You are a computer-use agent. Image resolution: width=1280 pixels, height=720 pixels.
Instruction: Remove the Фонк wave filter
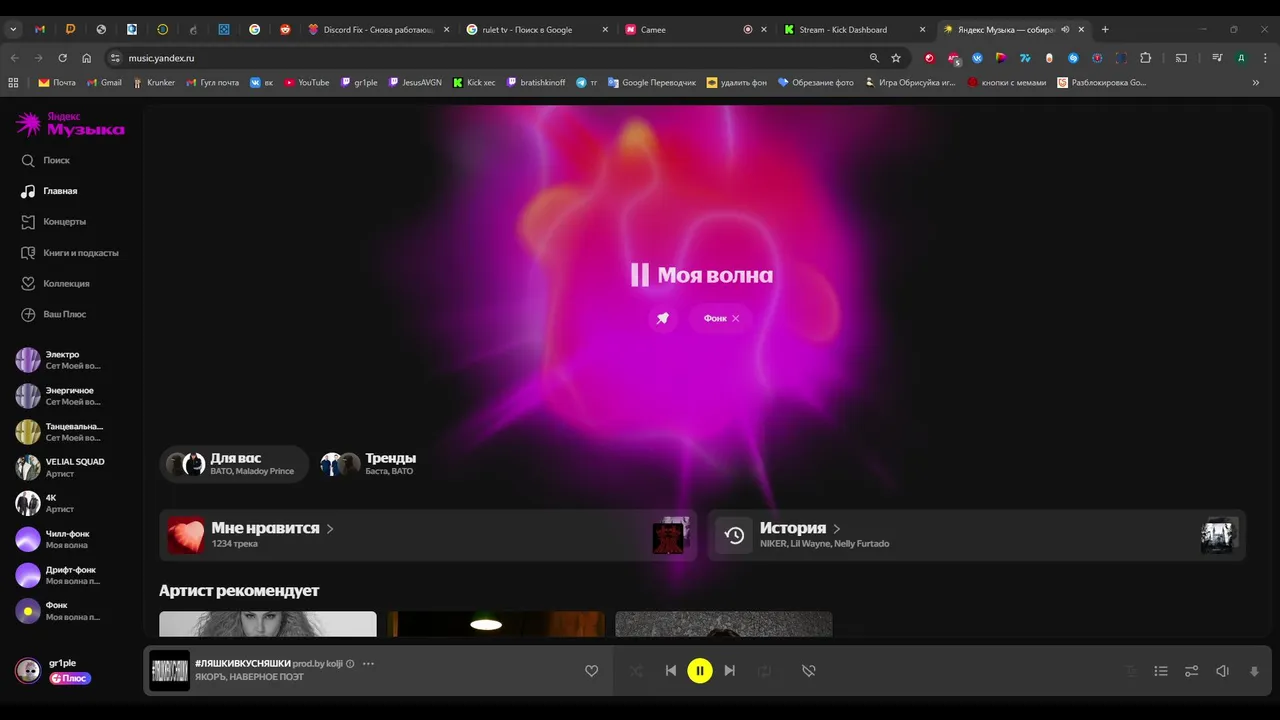pos(735,318)
